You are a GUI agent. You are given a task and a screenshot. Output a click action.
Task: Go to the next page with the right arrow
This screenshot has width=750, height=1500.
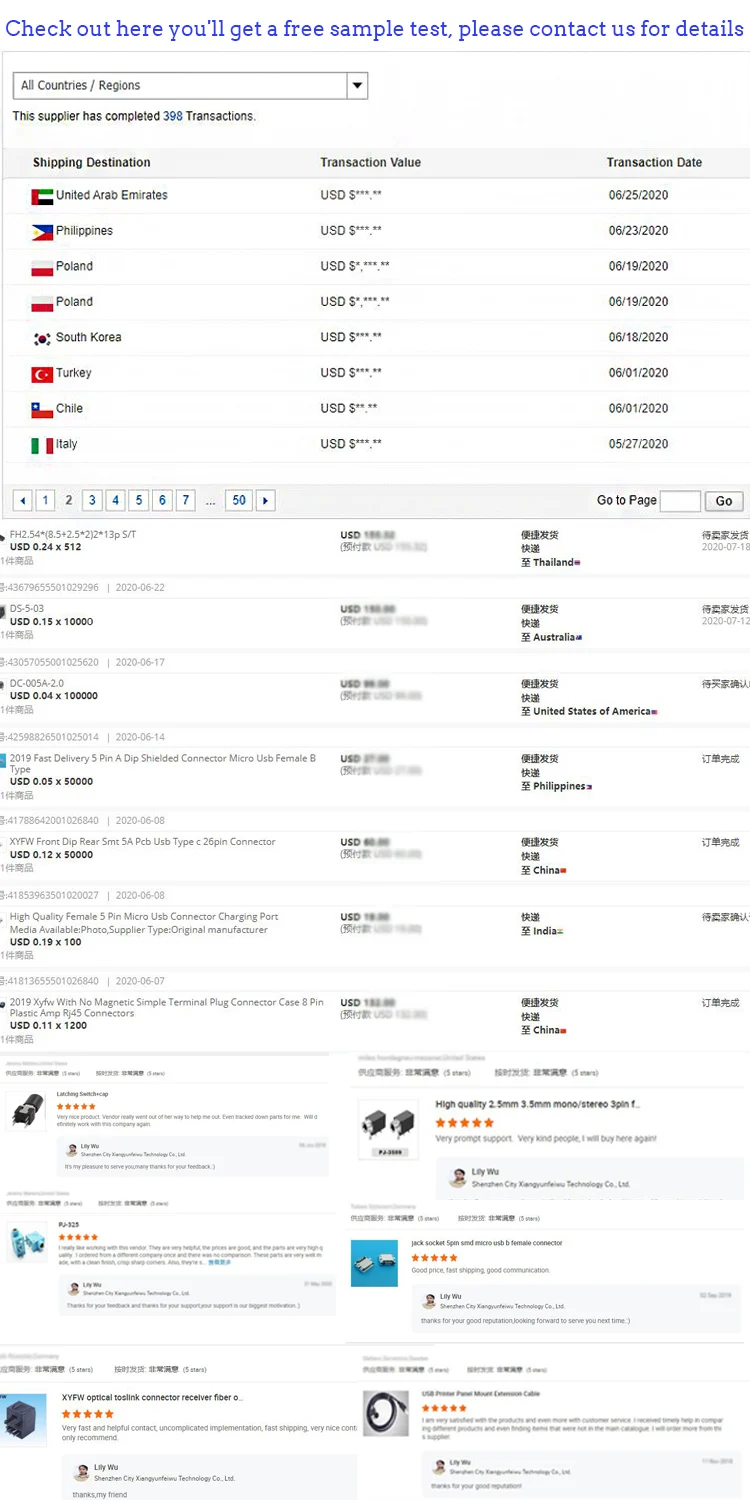click(x=265, y=500)
